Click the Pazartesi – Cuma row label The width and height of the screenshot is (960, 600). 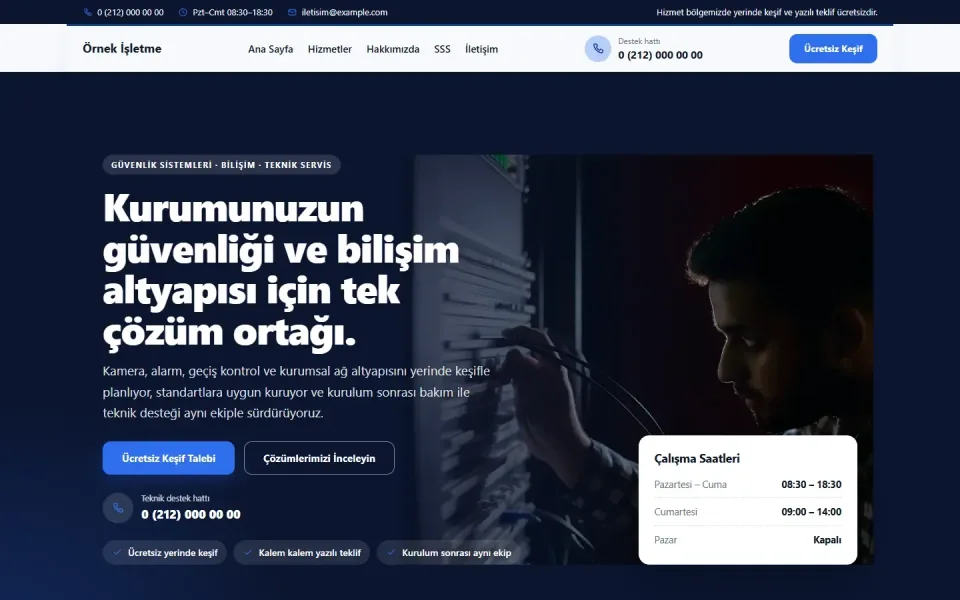click(690, 484)
